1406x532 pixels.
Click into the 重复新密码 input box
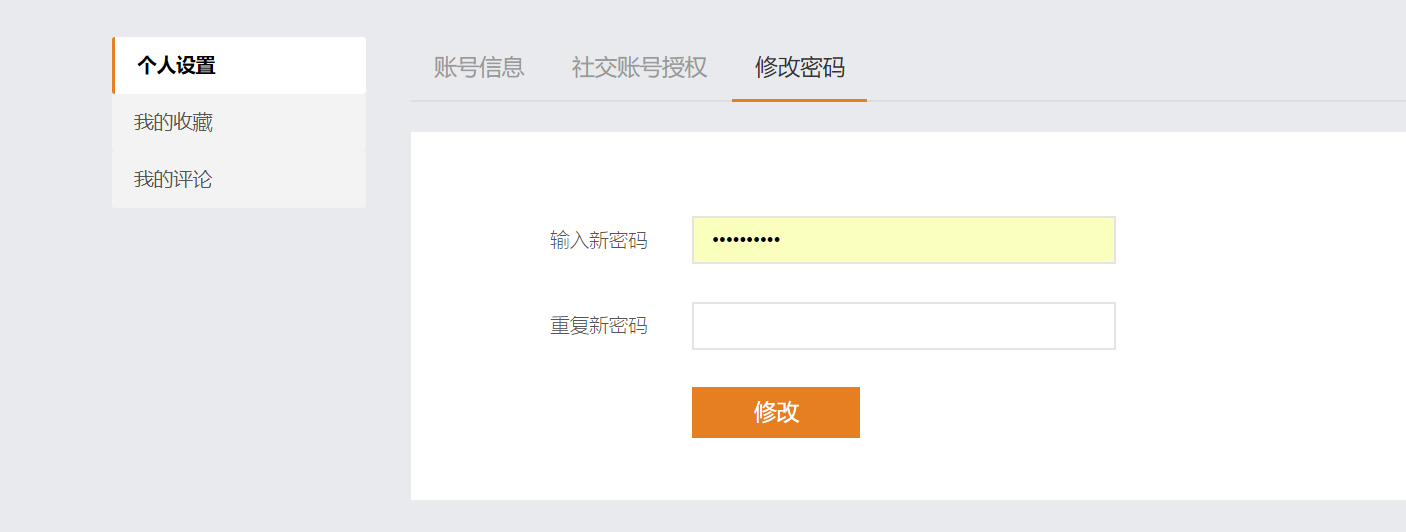pos(903,326)
